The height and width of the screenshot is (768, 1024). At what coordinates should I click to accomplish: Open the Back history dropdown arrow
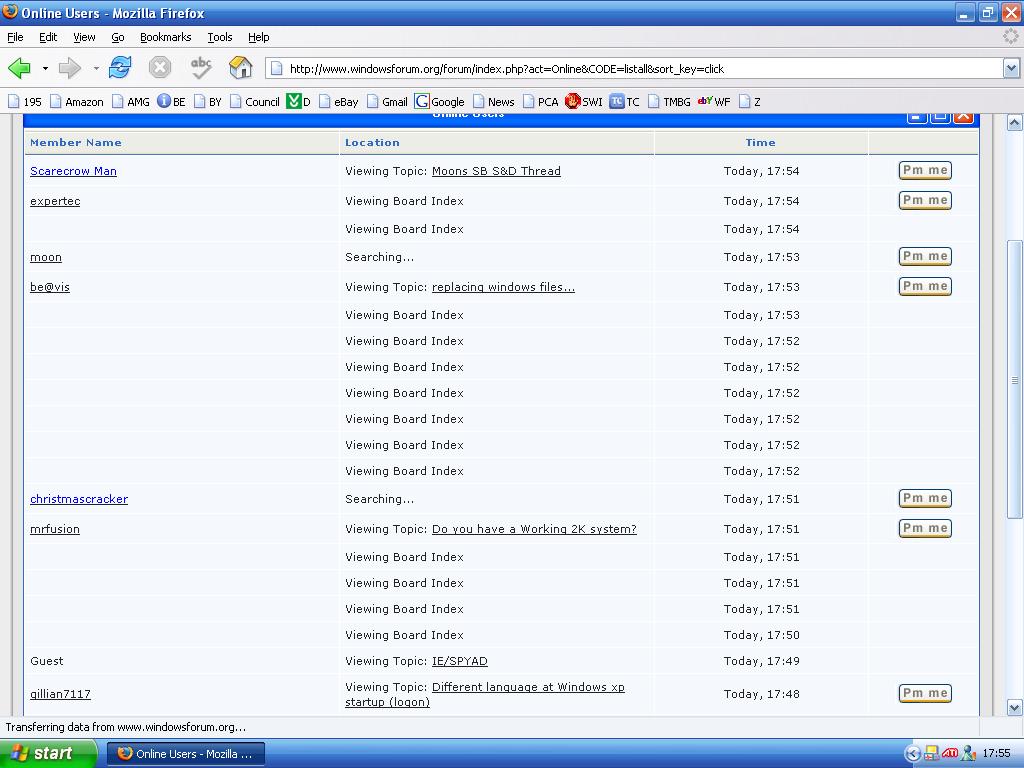pos(45,68)
